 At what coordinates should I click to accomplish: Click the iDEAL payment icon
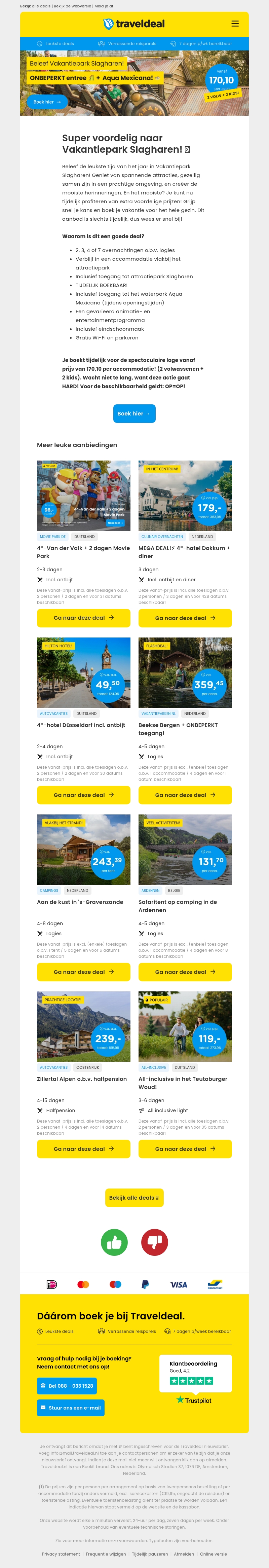(x=52, y=1301)
